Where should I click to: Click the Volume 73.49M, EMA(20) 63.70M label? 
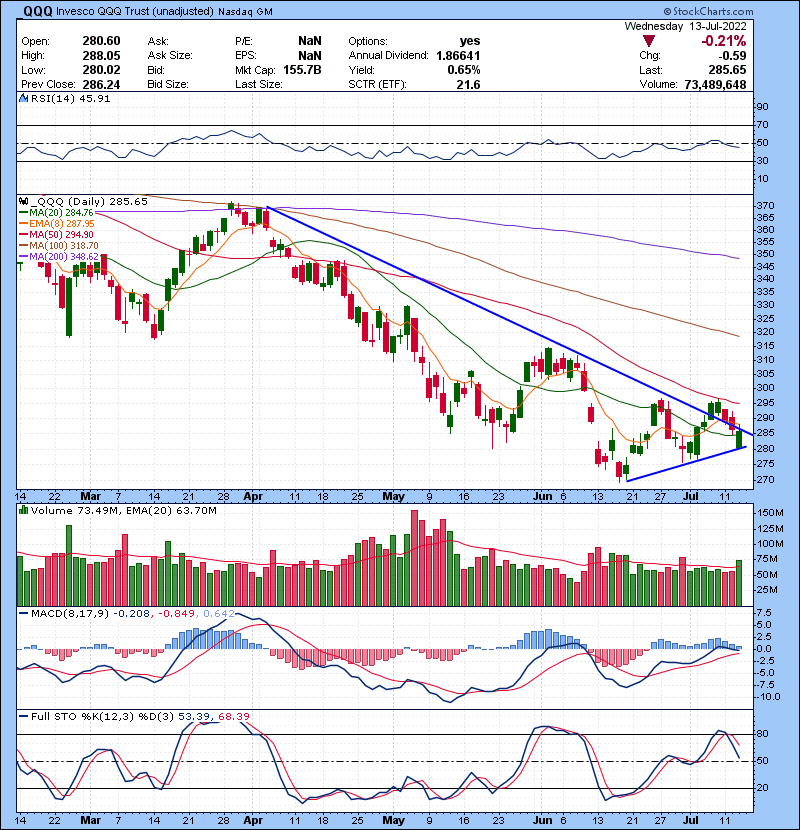click(124, 510)
